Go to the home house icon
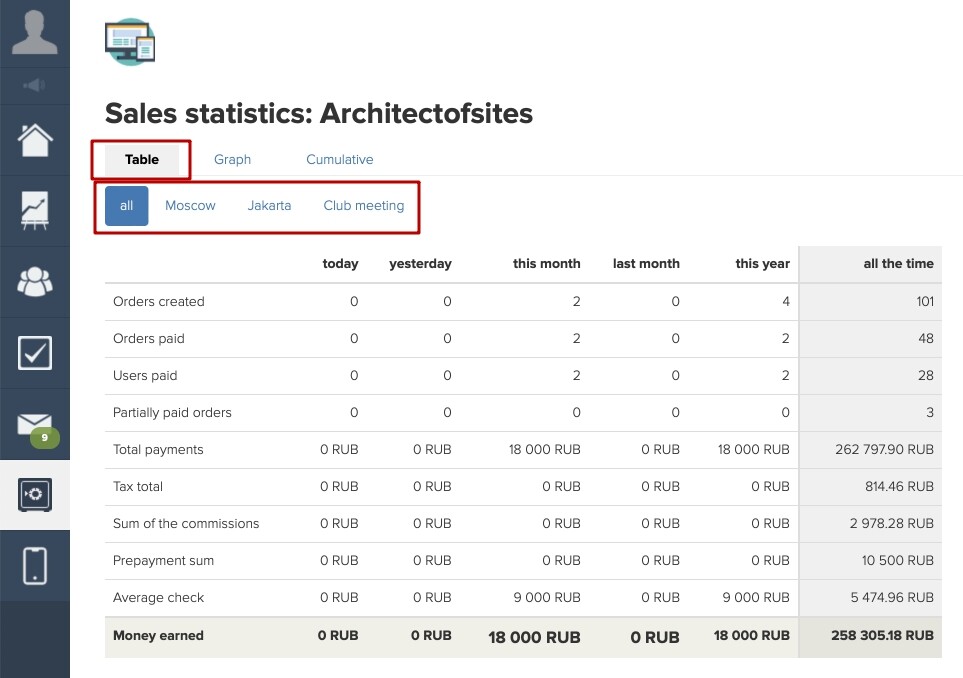Viewport: 963px width, 678px height. [x=35, y=140]
